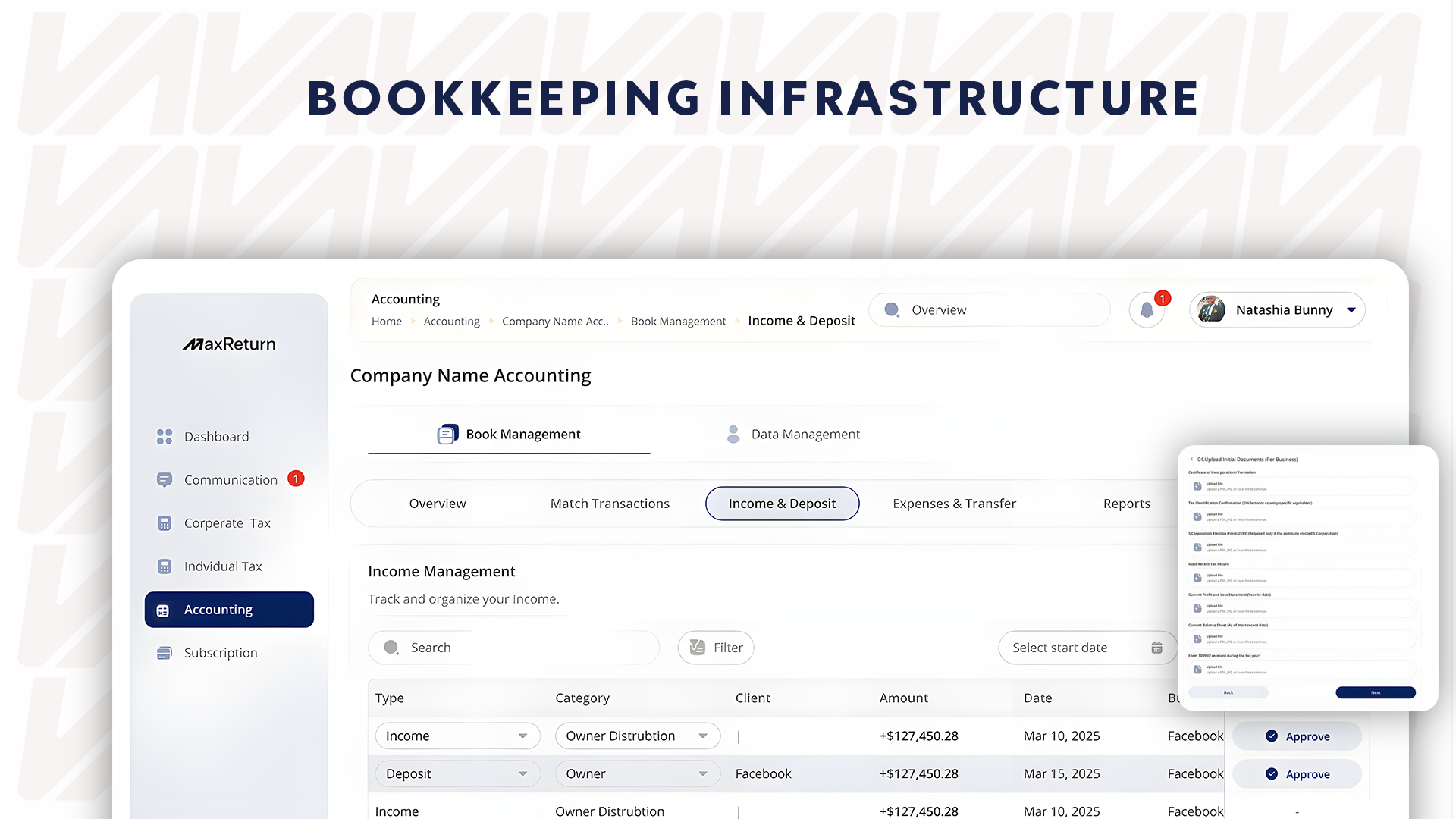Click the Corperate Tax calculator icon
1456x819 pixels.
tap(165, 523)
